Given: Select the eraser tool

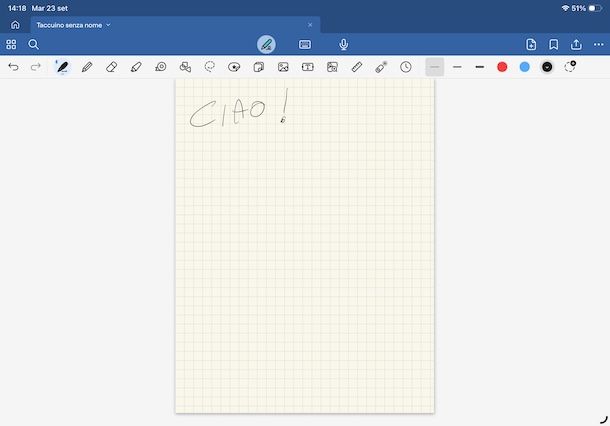Looking at the screenshot, I should (112, 67).
